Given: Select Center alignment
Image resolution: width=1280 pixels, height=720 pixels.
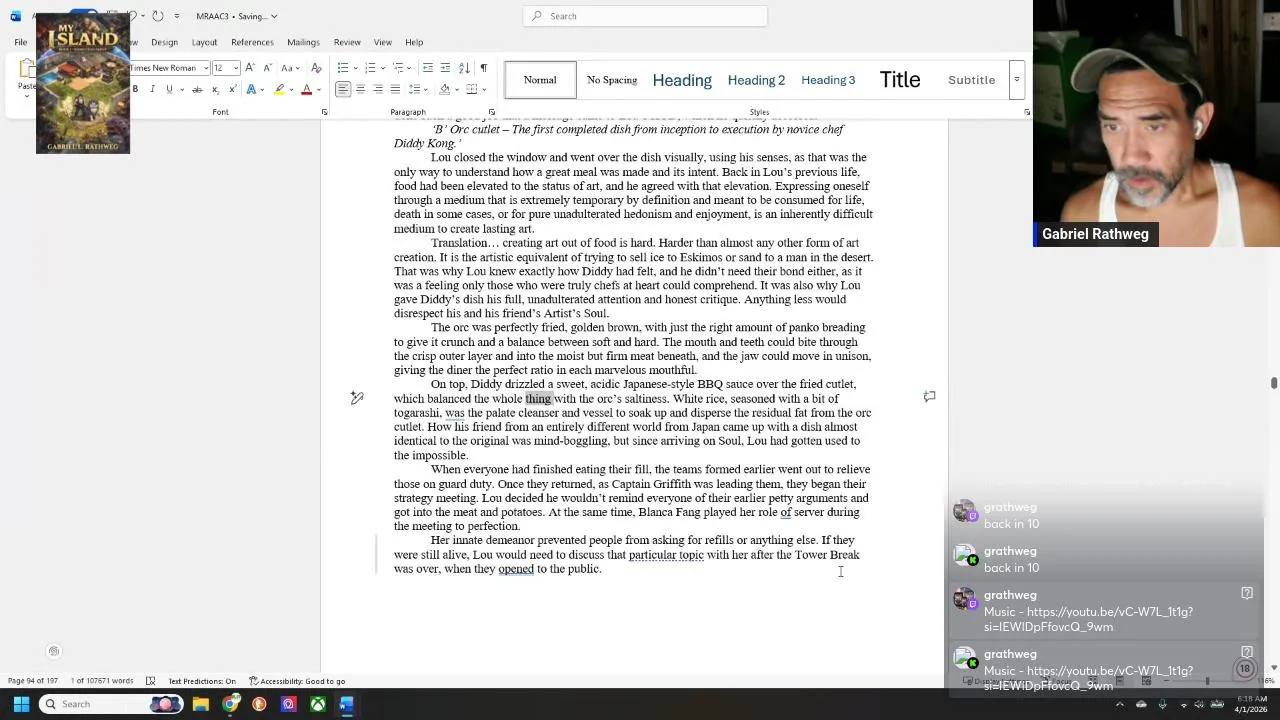Looking at the screenshot, I should coord(360,89).
